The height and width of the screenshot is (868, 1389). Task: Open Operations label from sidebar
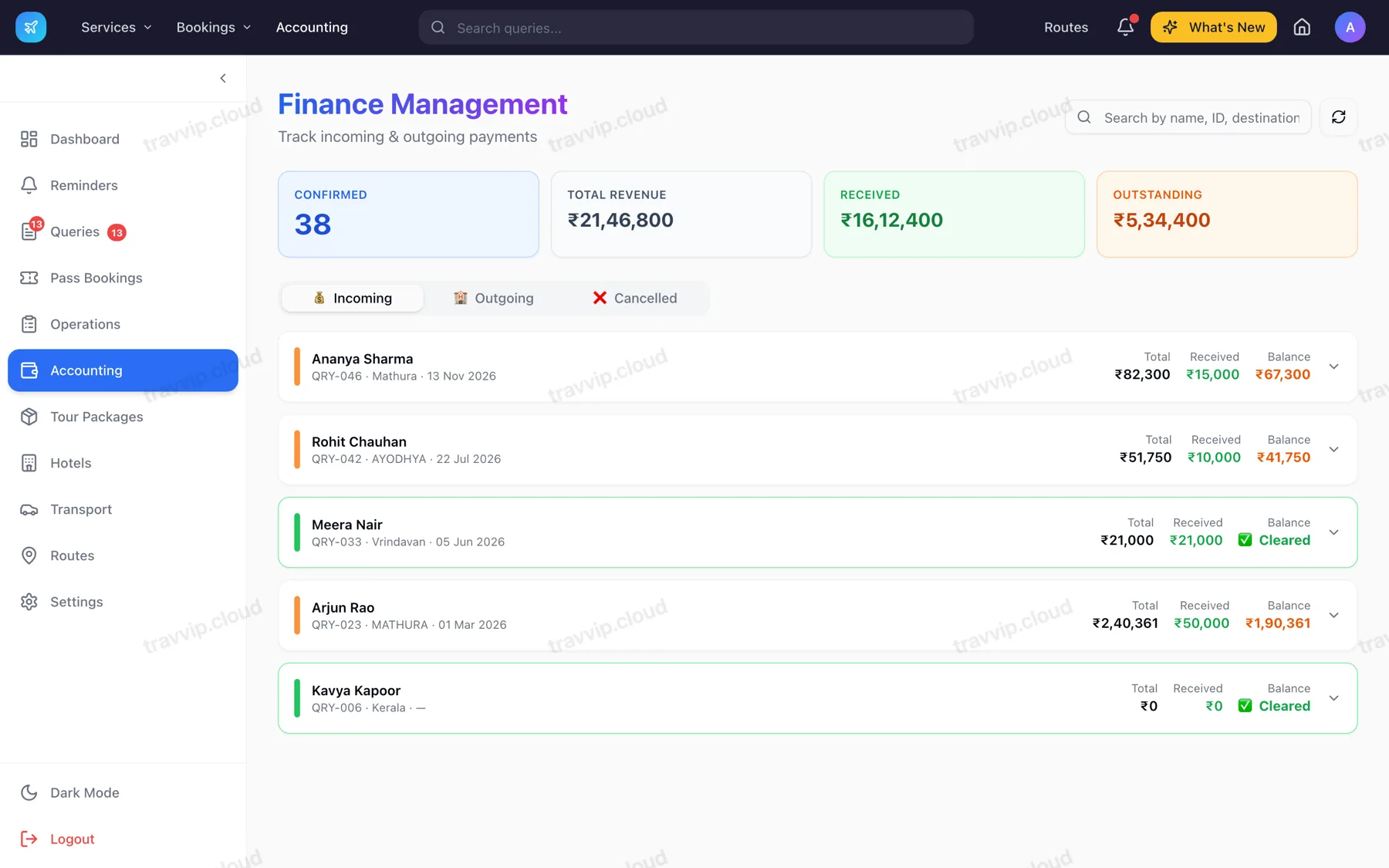[85, 324]
